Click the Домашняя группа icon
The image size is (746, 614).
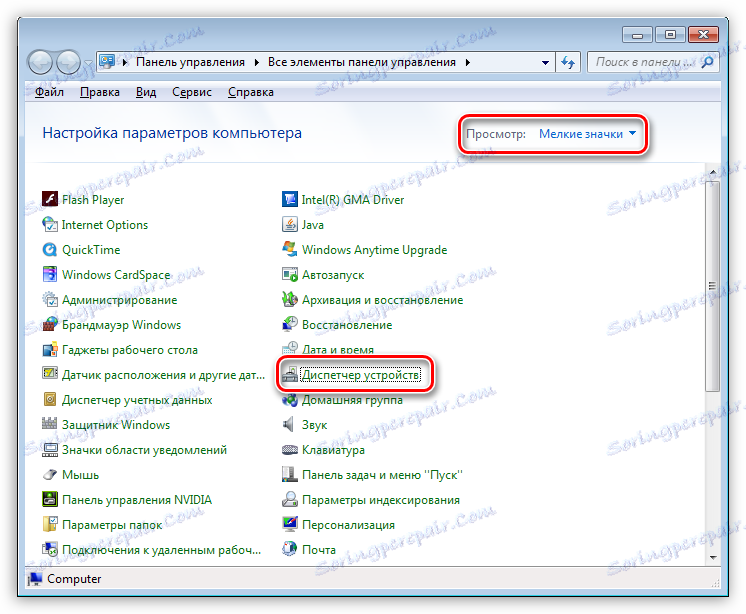(290, 400)
